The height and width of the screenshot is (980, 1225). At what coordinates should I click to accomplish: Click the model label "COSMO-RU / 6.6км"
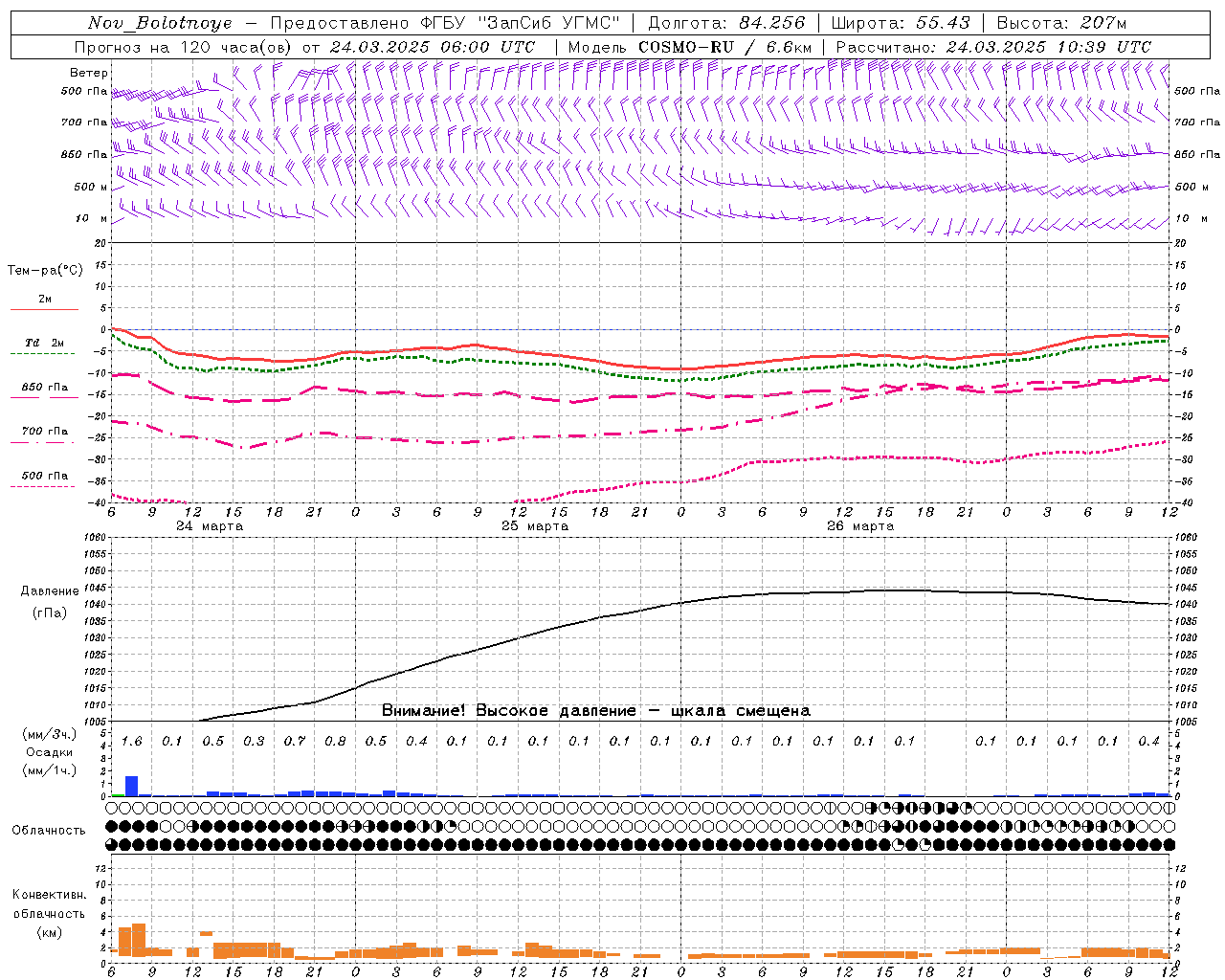(x=724, y=47)
